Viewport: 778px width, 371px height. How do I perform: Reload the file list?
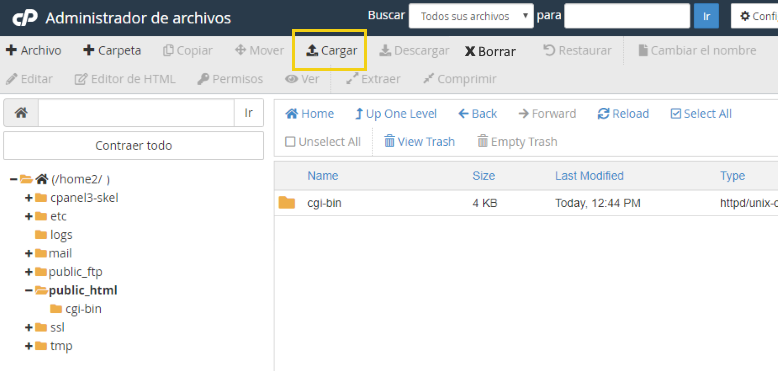click(x=623, y=114)
